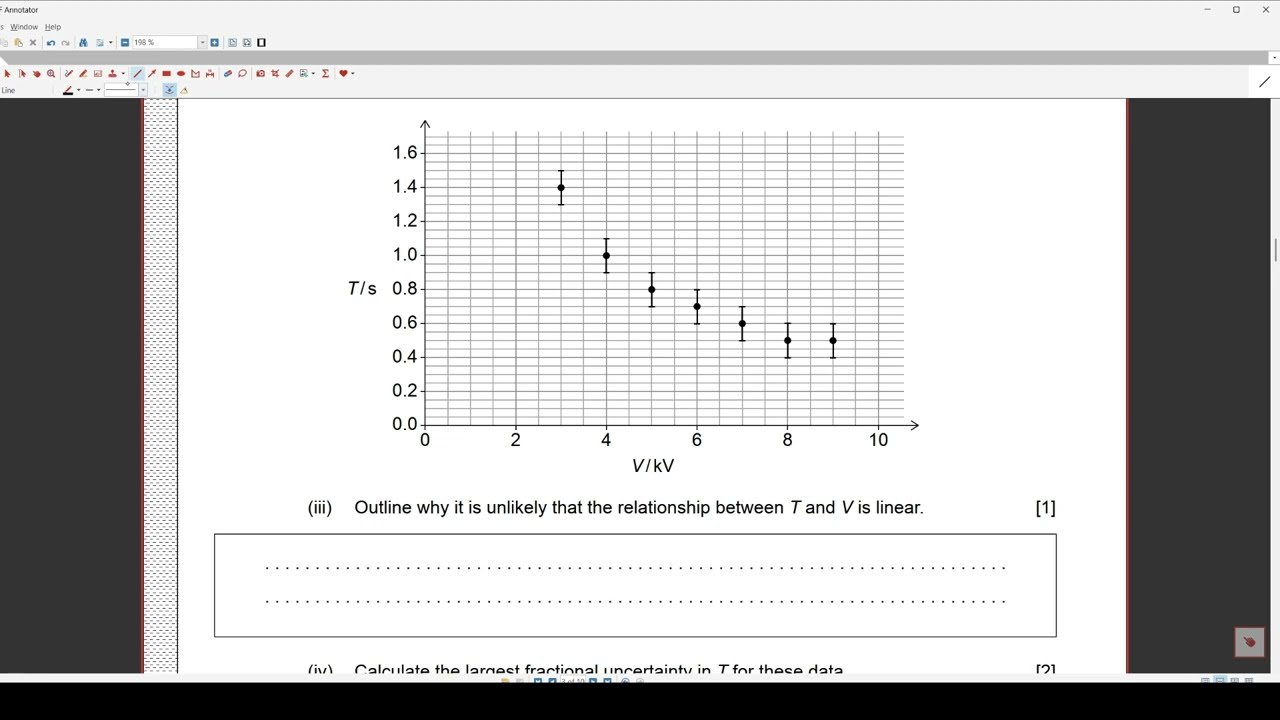Click the delete X icon
This screenshot has height=720, width=1280.
pyautogui.click(x=33, y=43)
